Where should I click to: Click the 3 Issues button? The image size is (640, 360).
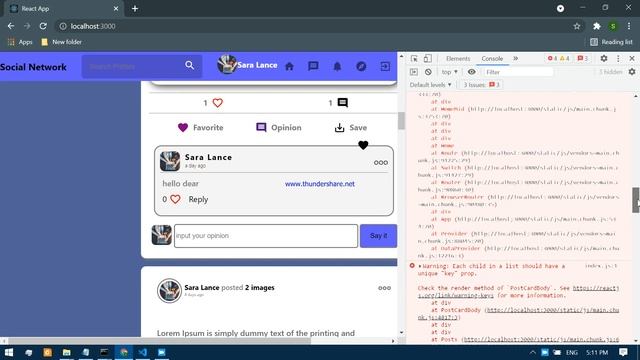(481, 84)
